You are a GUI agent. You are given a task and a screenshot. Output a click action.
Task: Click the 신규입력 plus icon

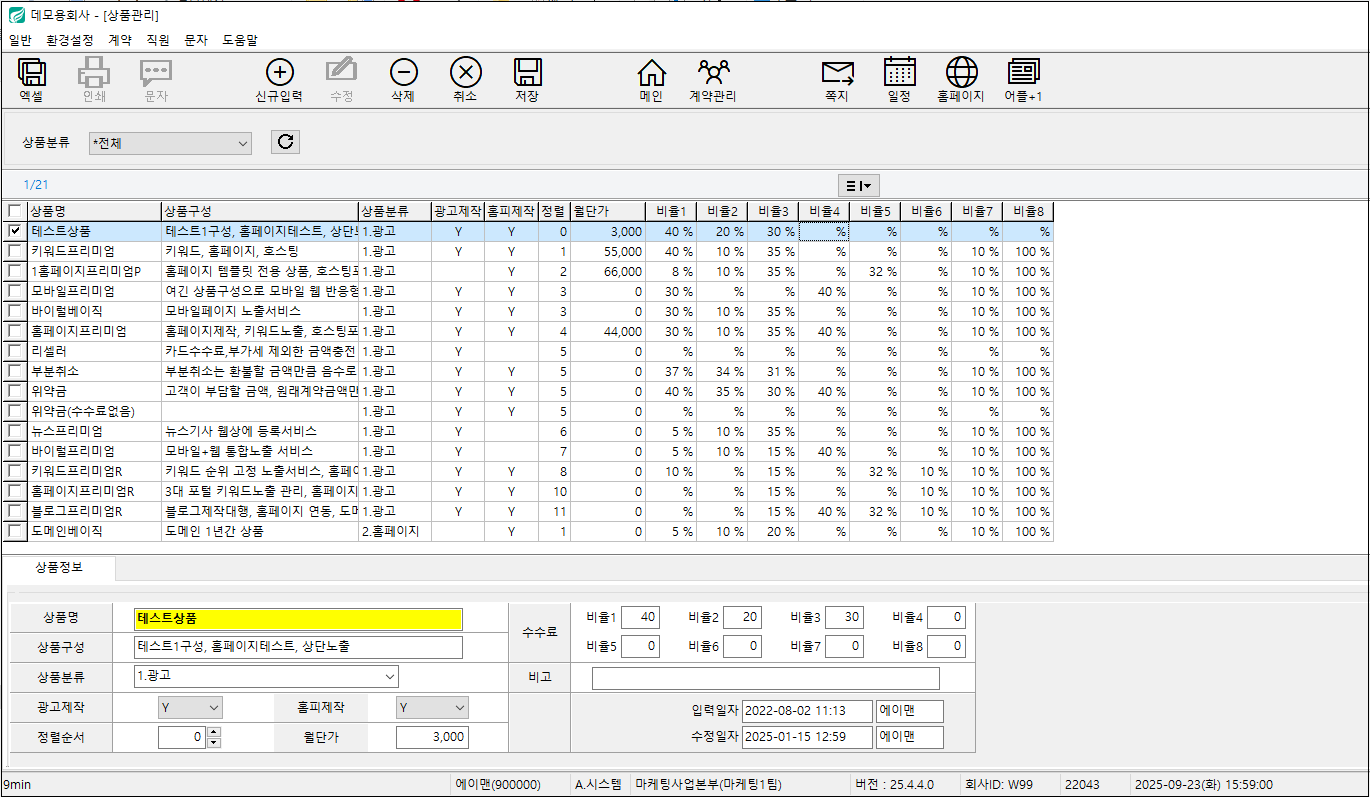(279, 73)
